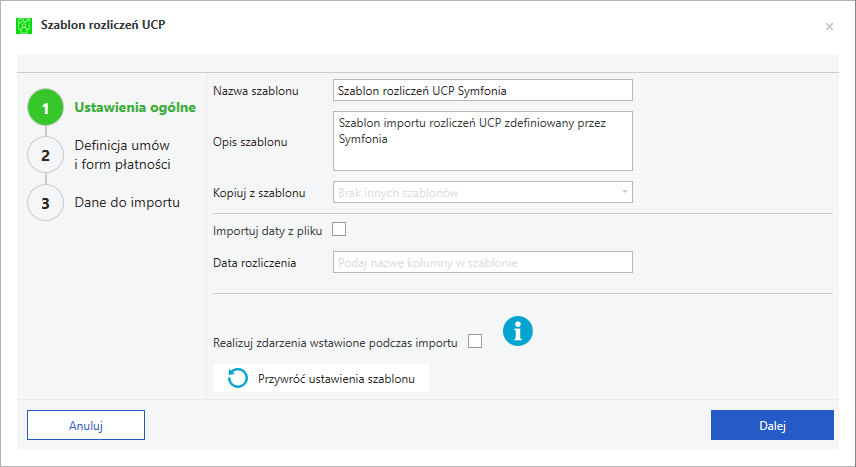Switch to Definicja umów i form płatności
Image resolution: width=856 pixels, height=467 pixels.
pyautogui.click(x=122, y=155)
